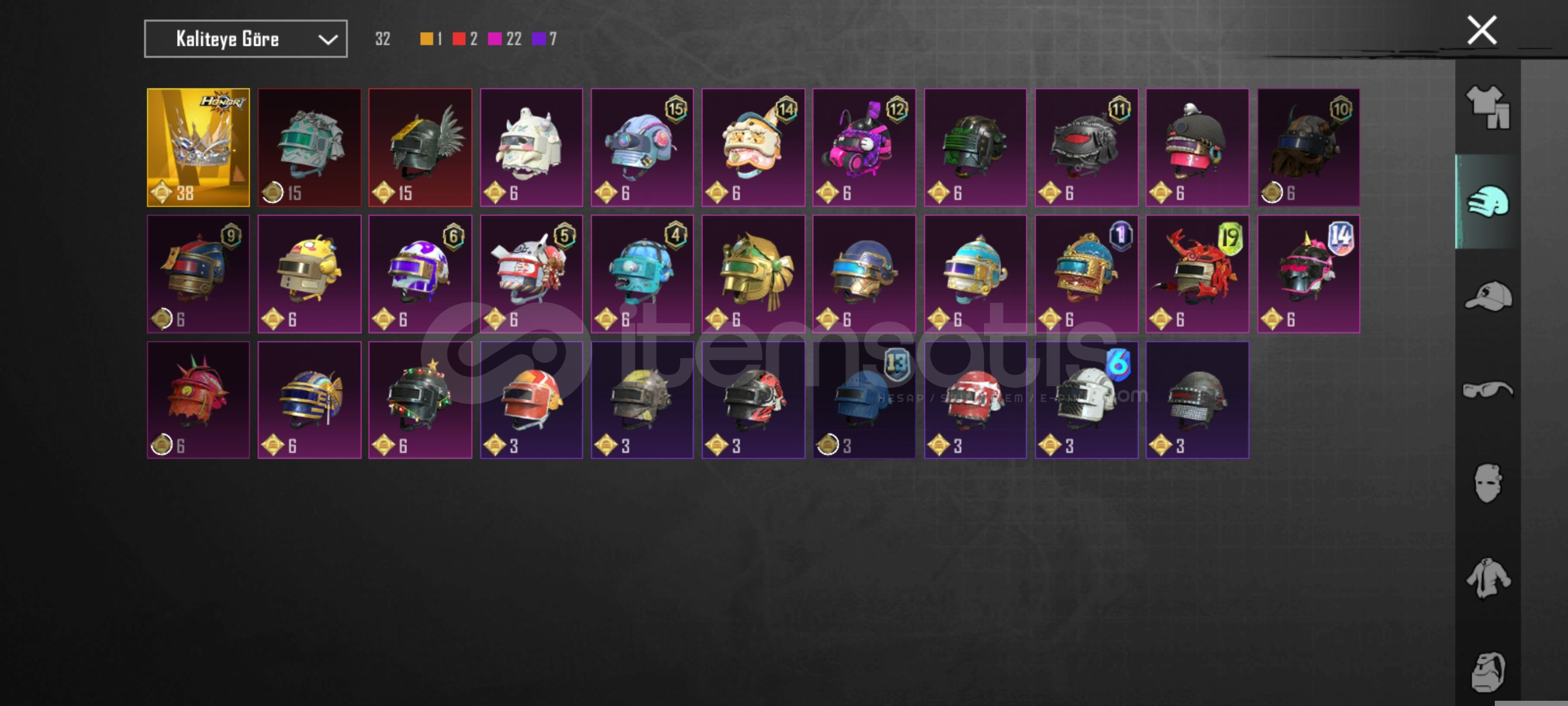Select the yellow Pikachu-style helmet

click(x=310, y=274)
